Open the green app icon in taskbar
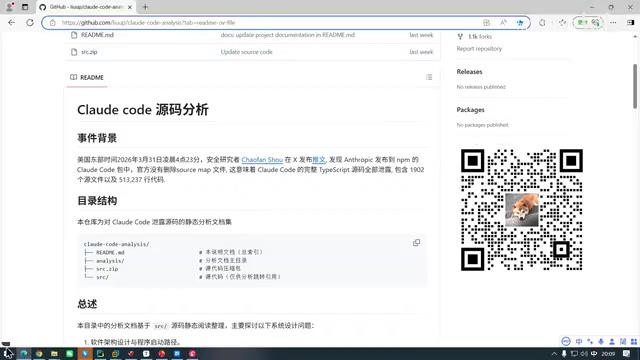The image size is (640, 360). point(70,353)
